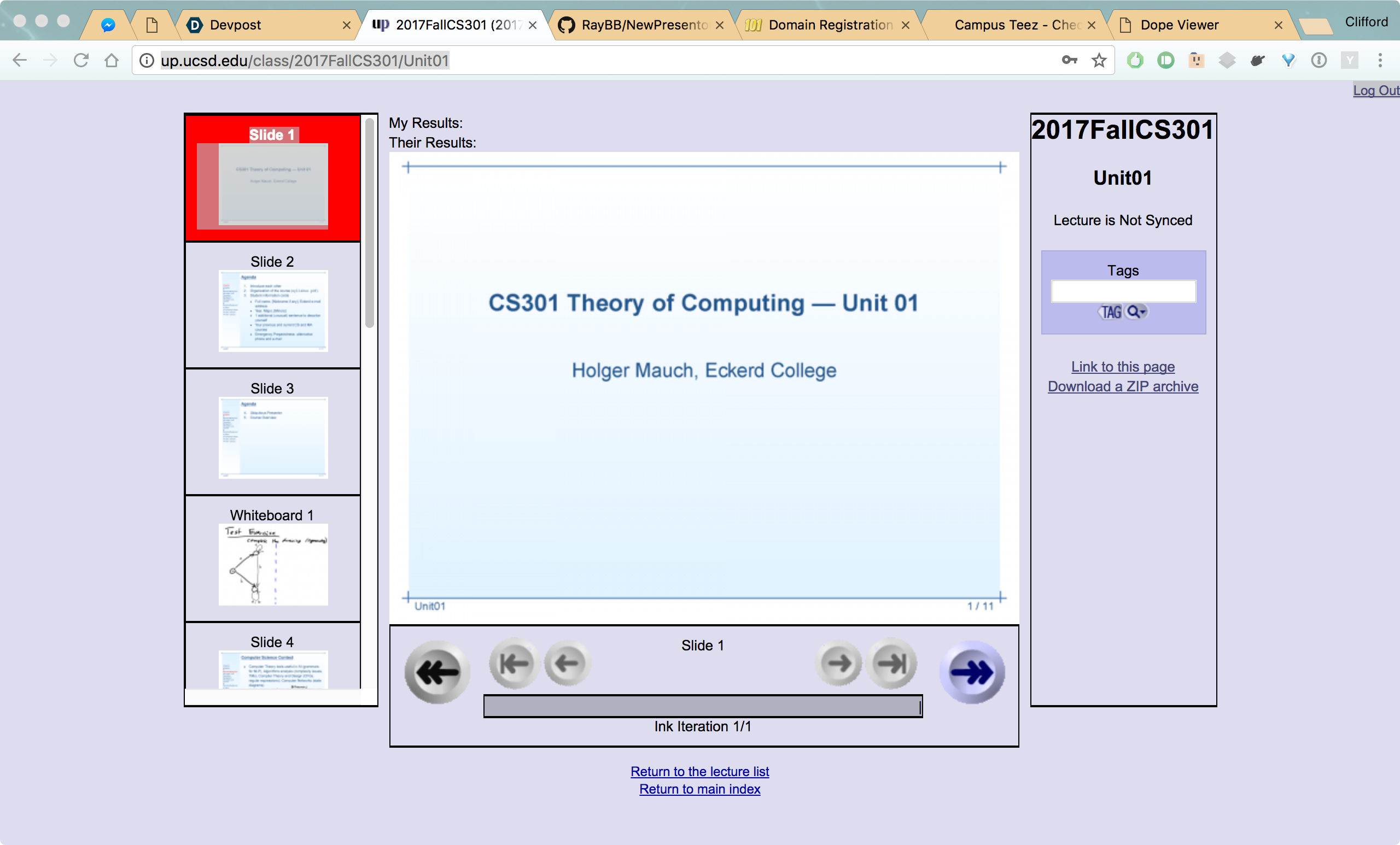This screenshot has width=1400, height=845.
Task: Click the large previous-slide double arrow button
Action: click(x=436, y=672)
